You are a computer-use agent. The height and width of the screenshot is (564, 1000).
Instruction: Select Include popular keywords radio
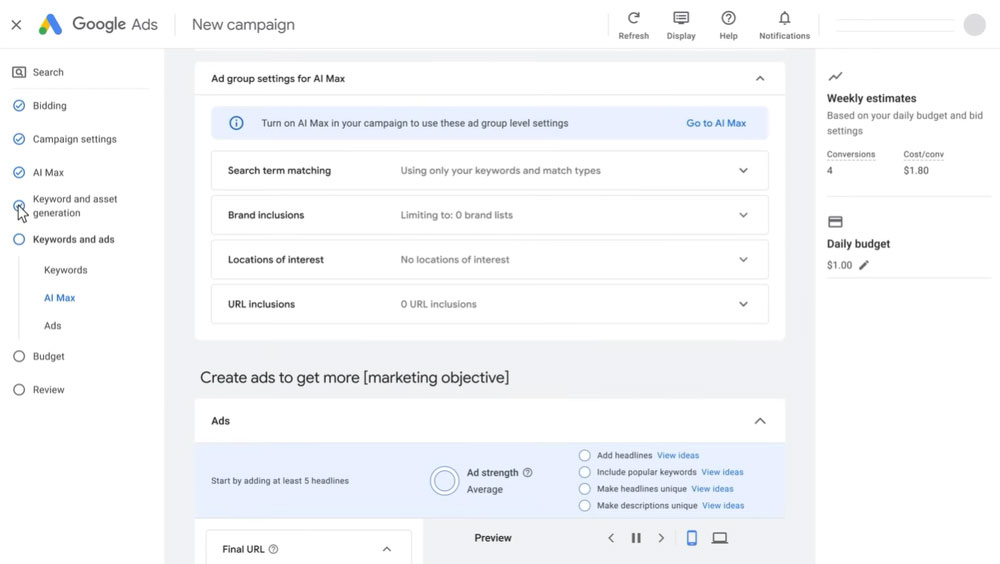point(584,472)
